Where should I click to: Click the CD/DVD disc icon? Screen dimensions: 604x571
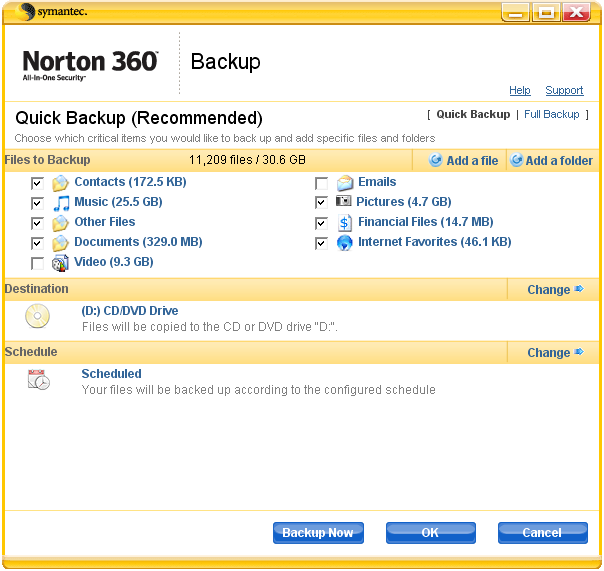(37, 316)
